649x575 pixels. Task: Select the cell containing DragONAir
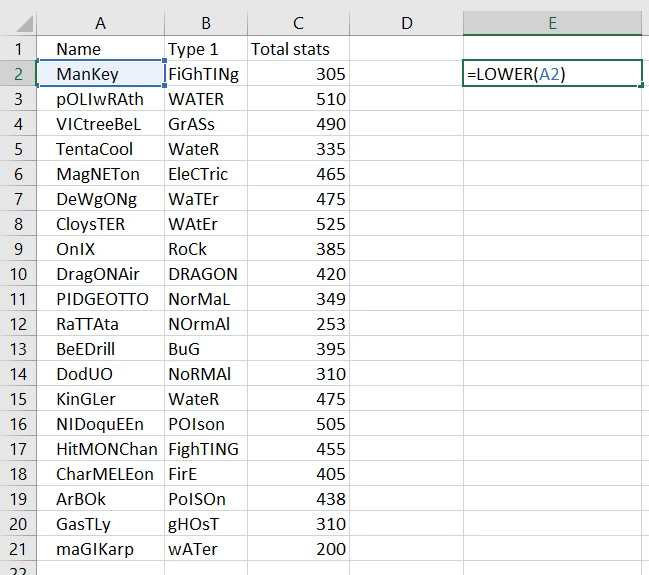coord(101,274)
